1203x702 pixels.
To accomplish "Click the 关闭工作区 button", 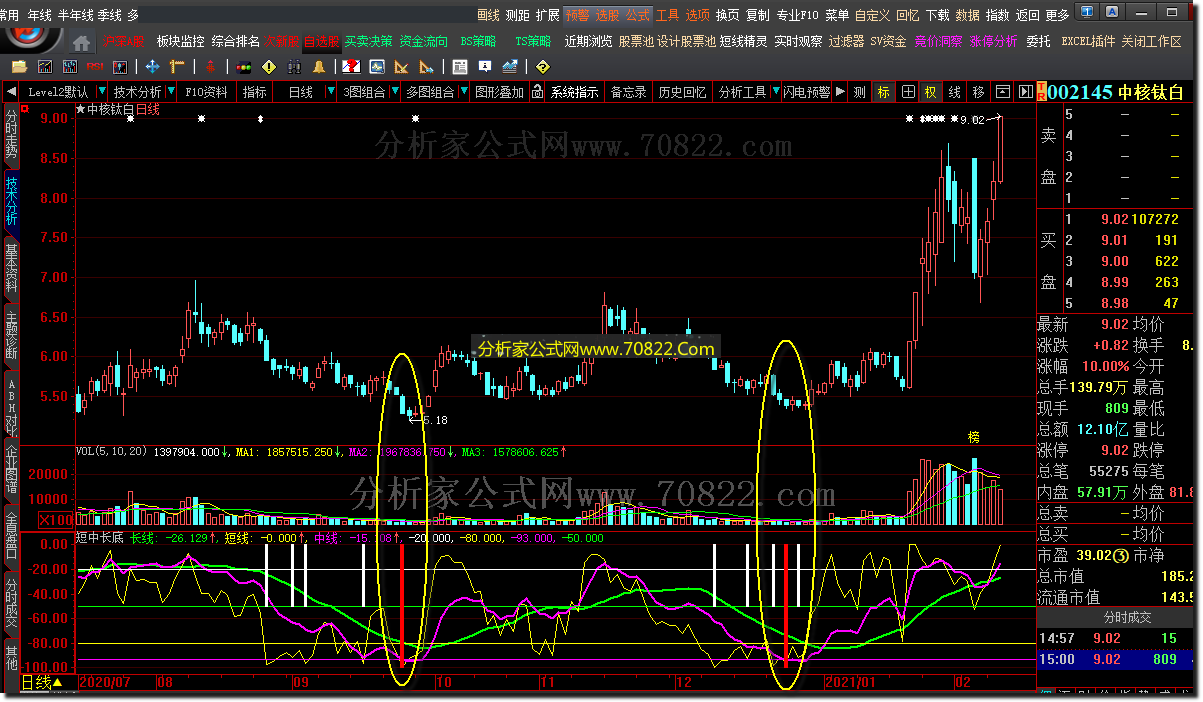I will (1151, 42).
